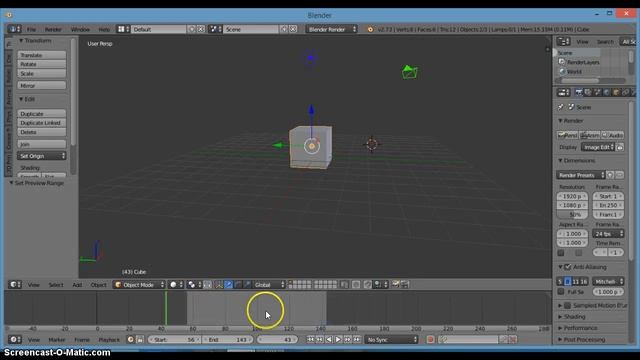Open the Render properties tab
Screen dimensions: 640x360
578,93
